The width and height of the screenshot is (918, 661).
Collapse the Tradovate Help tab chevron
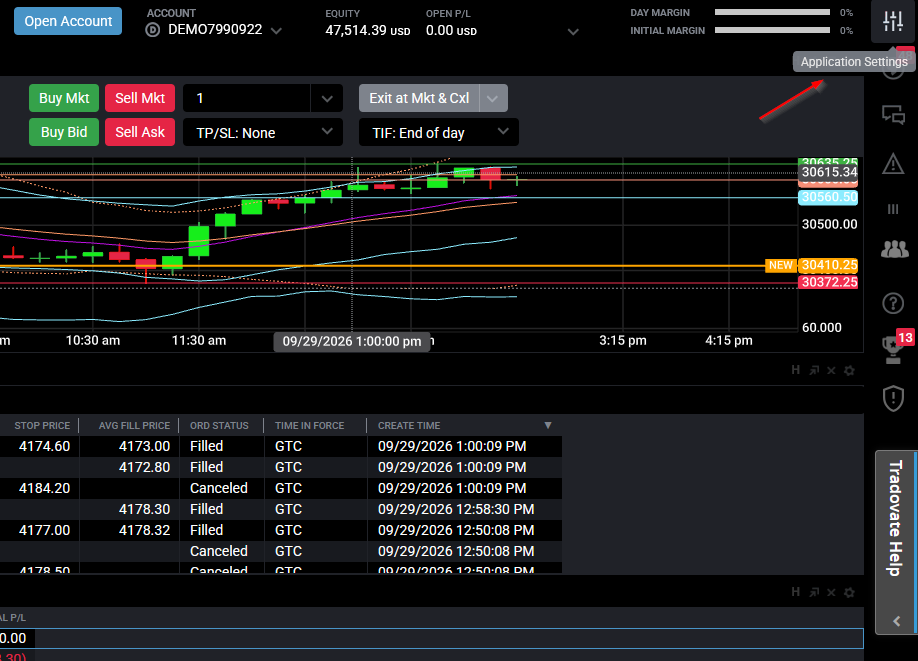[896, 621]
